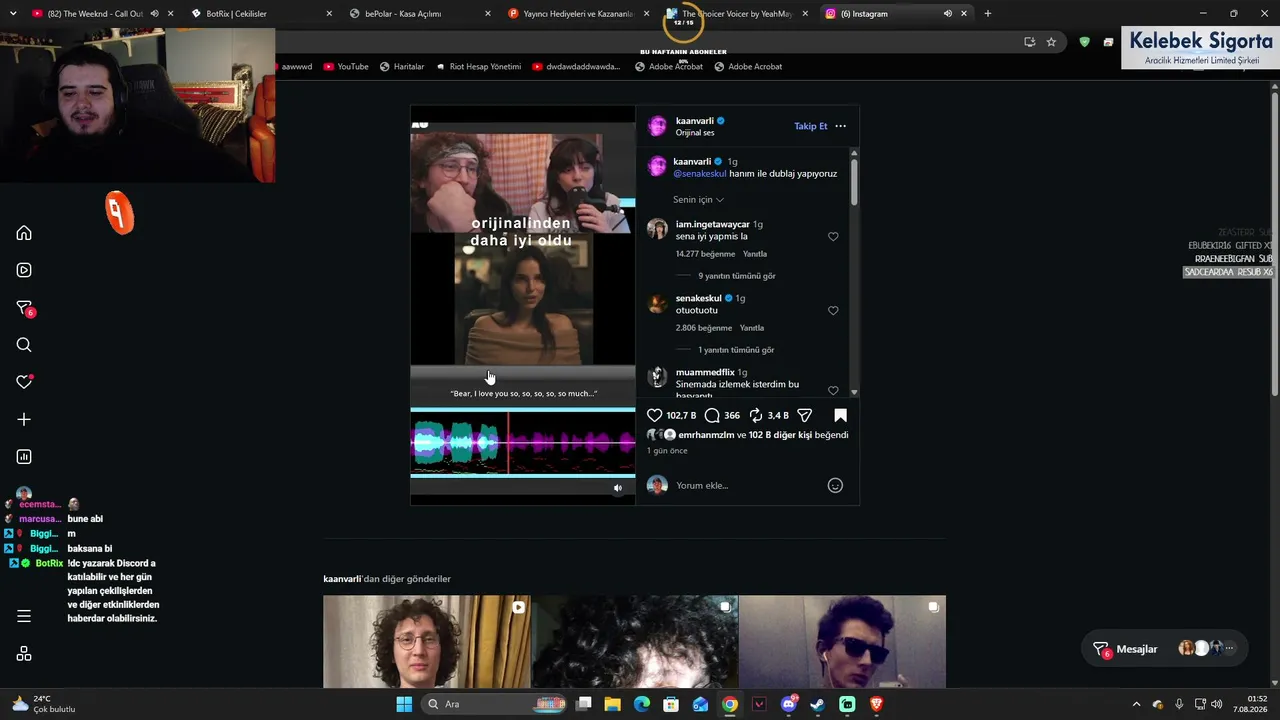Image resolution: width=1280 pixels, height=720 pixels.
Task: Expand '1 yanıtın tümünü gör' replies
Action: tap(736, 350)
